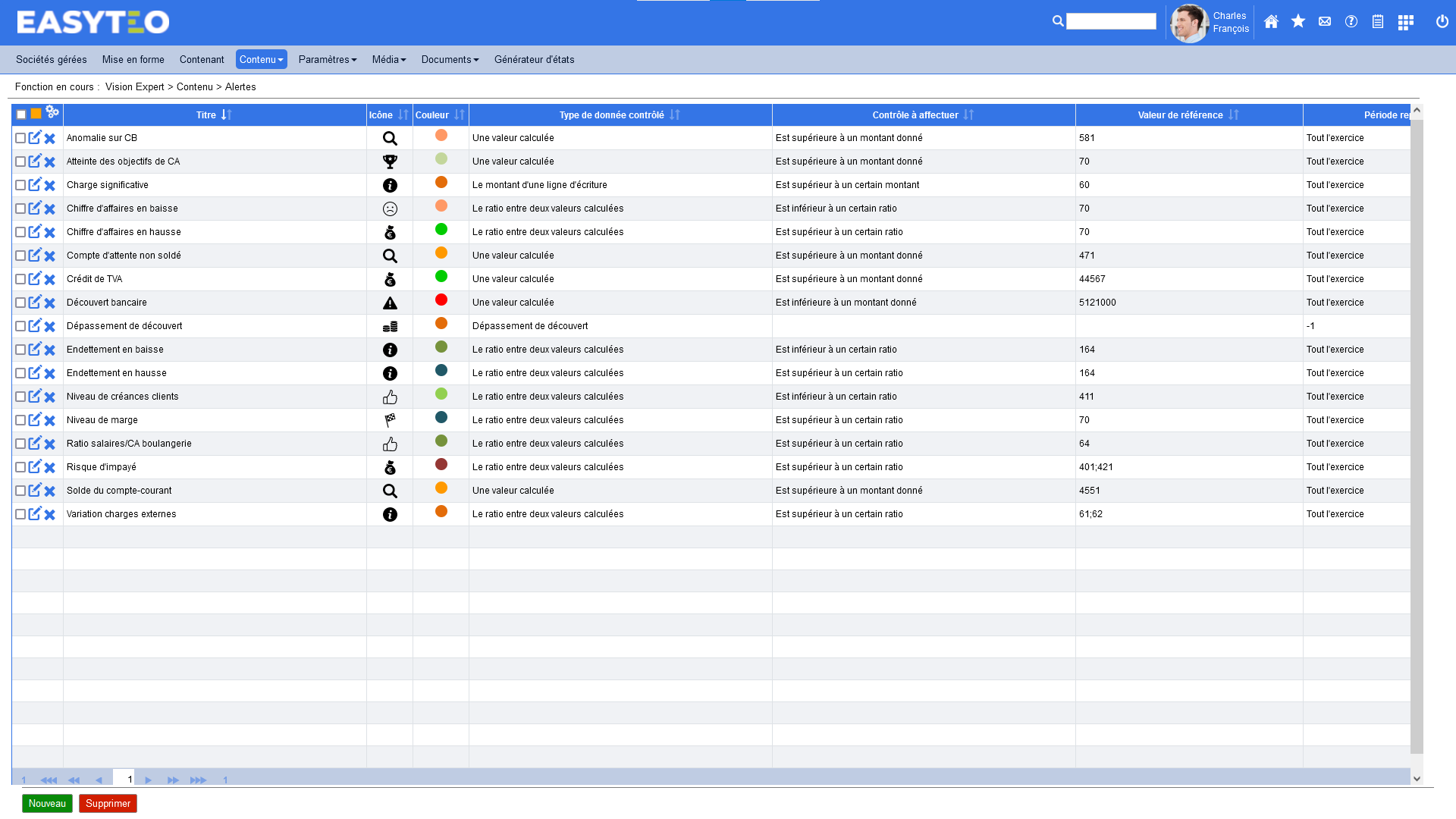
Task: Expand the Contenu dropdown menu
Action: (x=261, y=59)
